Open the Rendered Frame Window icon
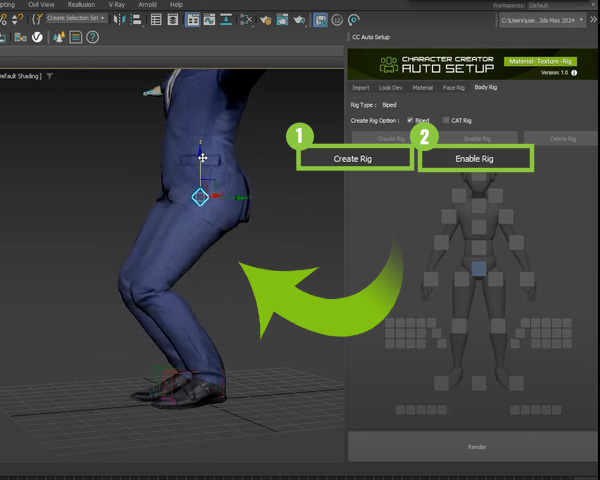Image resolution: width=600 pixels, height=480 pixels. click(x=282, y=20)
